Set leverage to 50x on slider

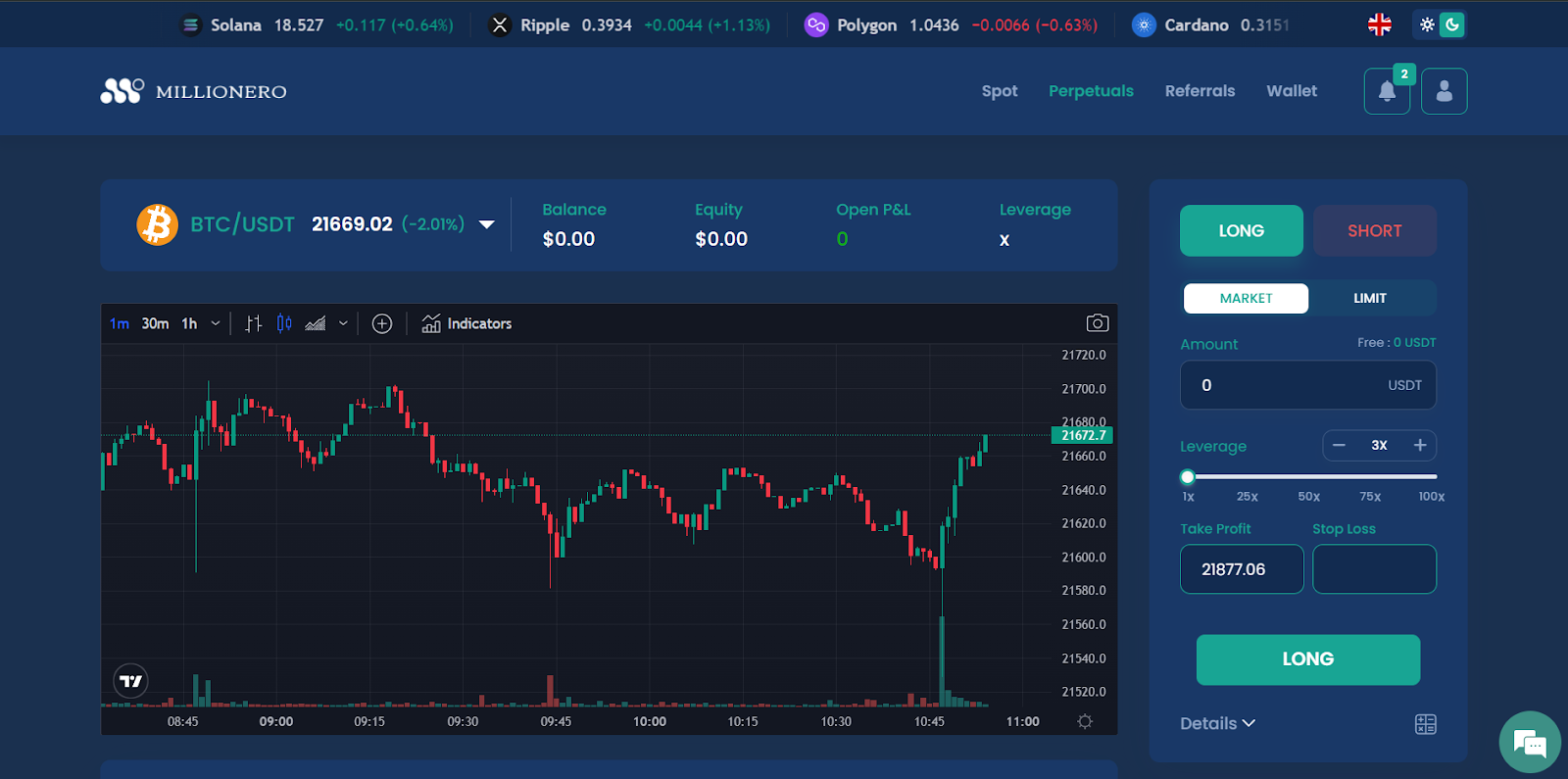[x=1309, y=497]
